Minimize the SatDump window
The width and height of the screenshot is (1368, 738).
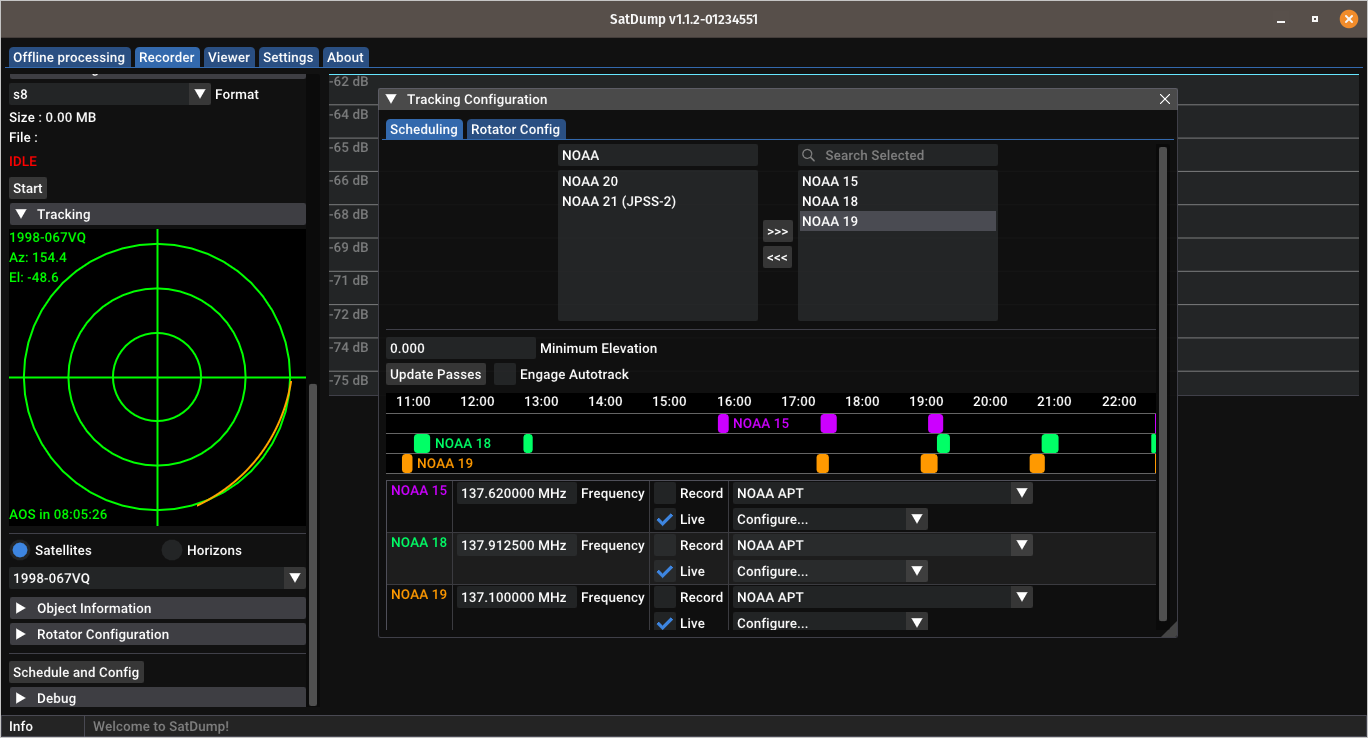[x=1282, y=19]
